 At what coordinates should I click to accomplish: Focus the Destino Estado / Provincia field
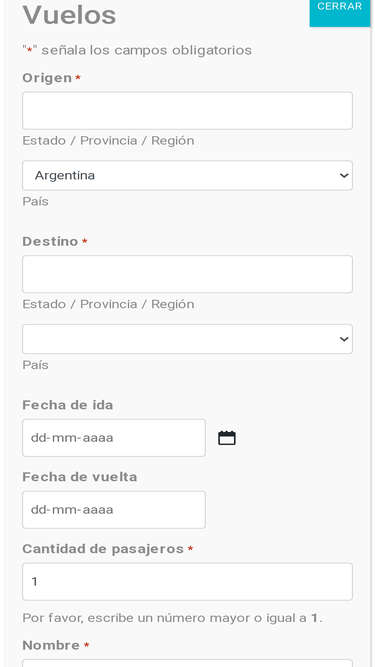click(187, 274)
